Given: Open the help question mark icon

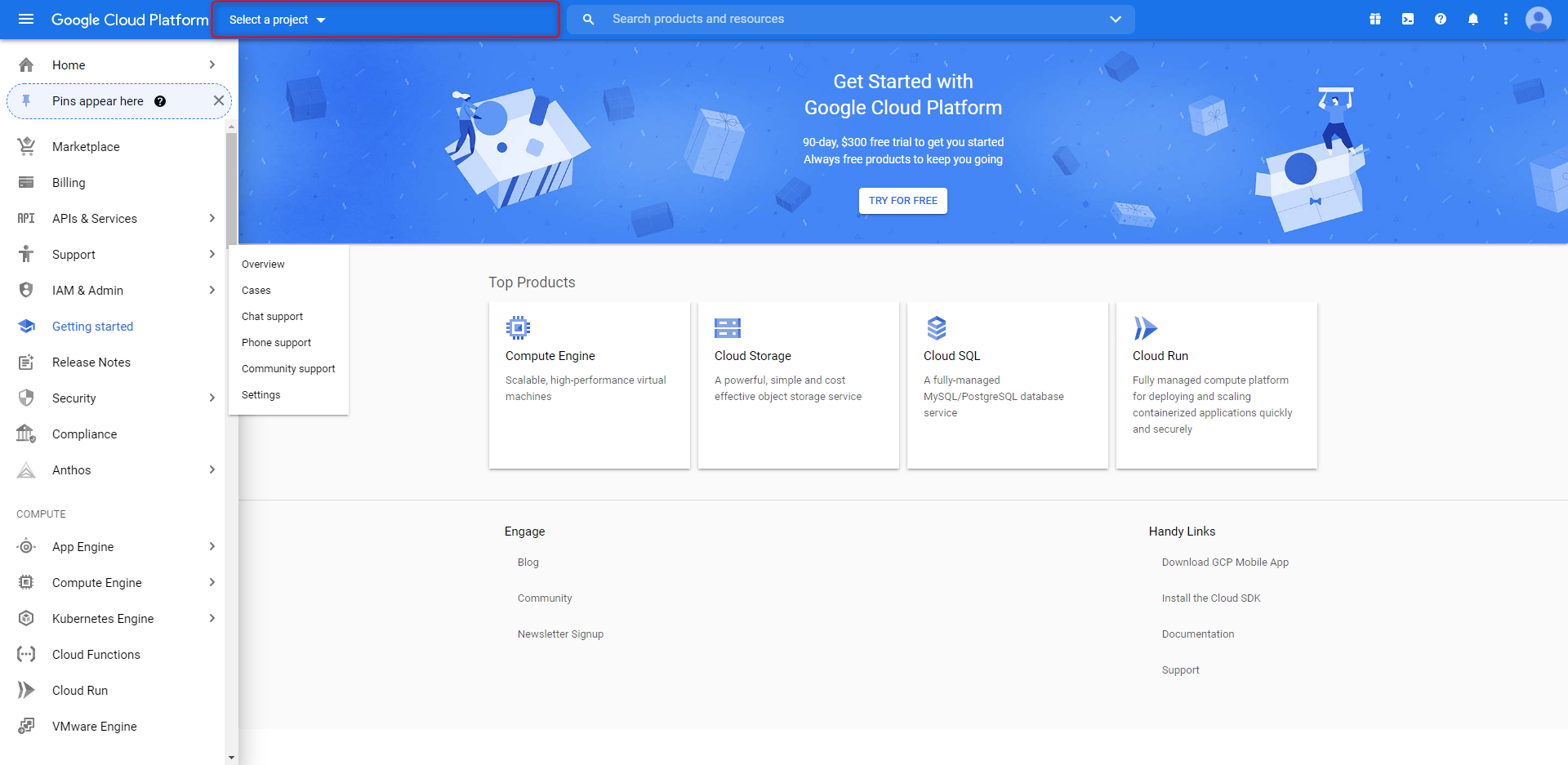Looking at the screenshot, I should (1441, 19).
